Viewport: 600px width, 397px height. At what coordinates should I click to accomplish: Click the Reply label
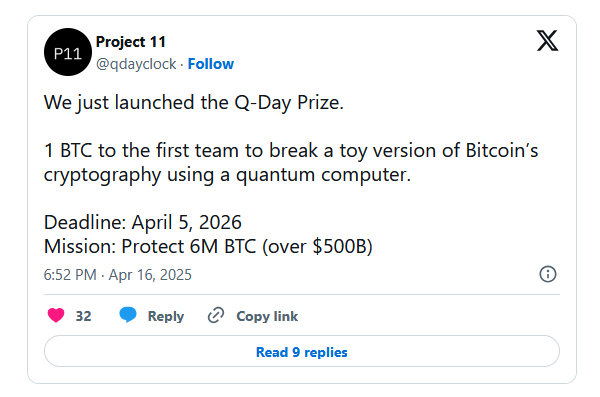coord(166,316)
